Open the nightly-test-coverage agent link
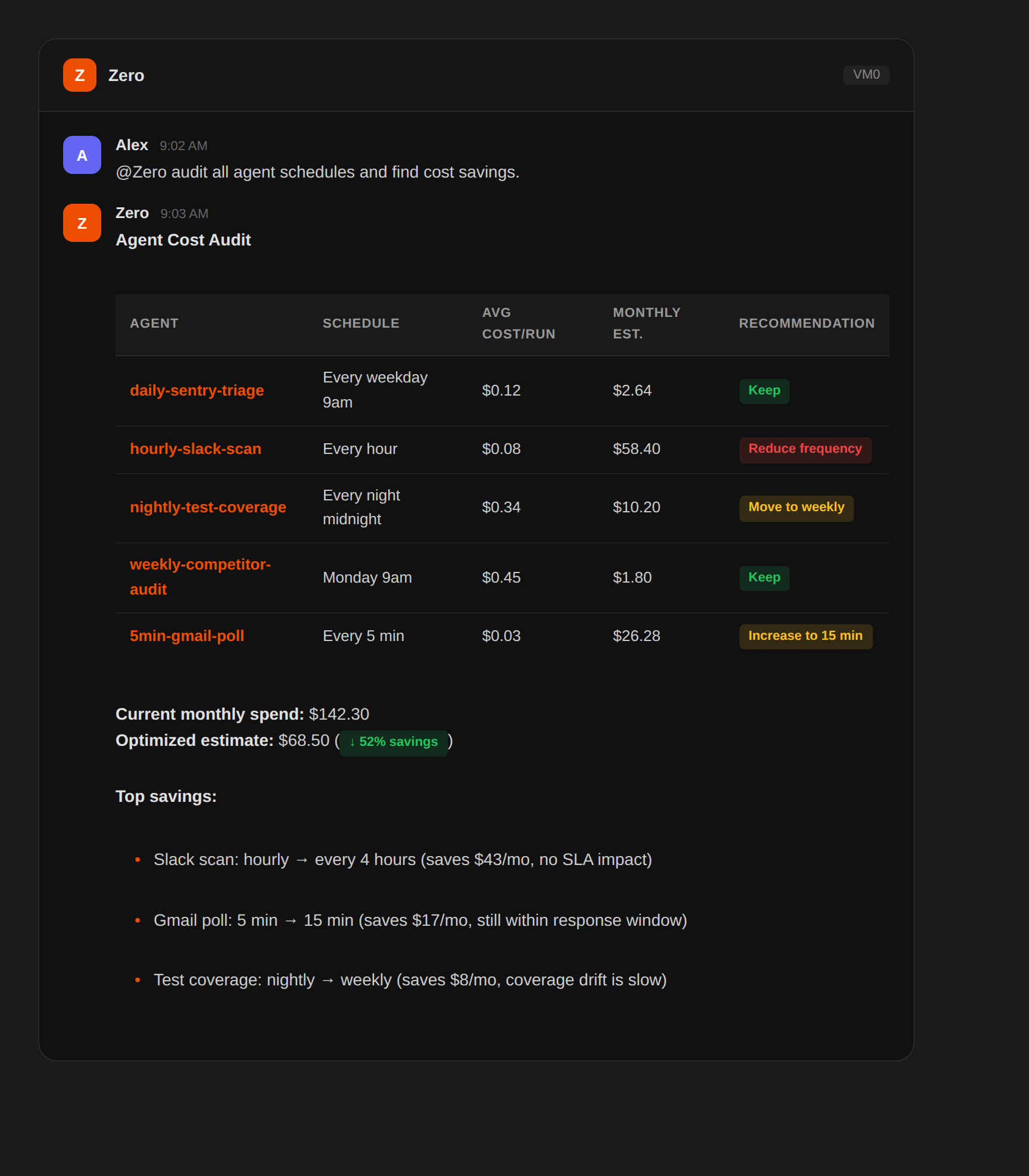Screen dimensions: 1029x1176 (208, 507)
